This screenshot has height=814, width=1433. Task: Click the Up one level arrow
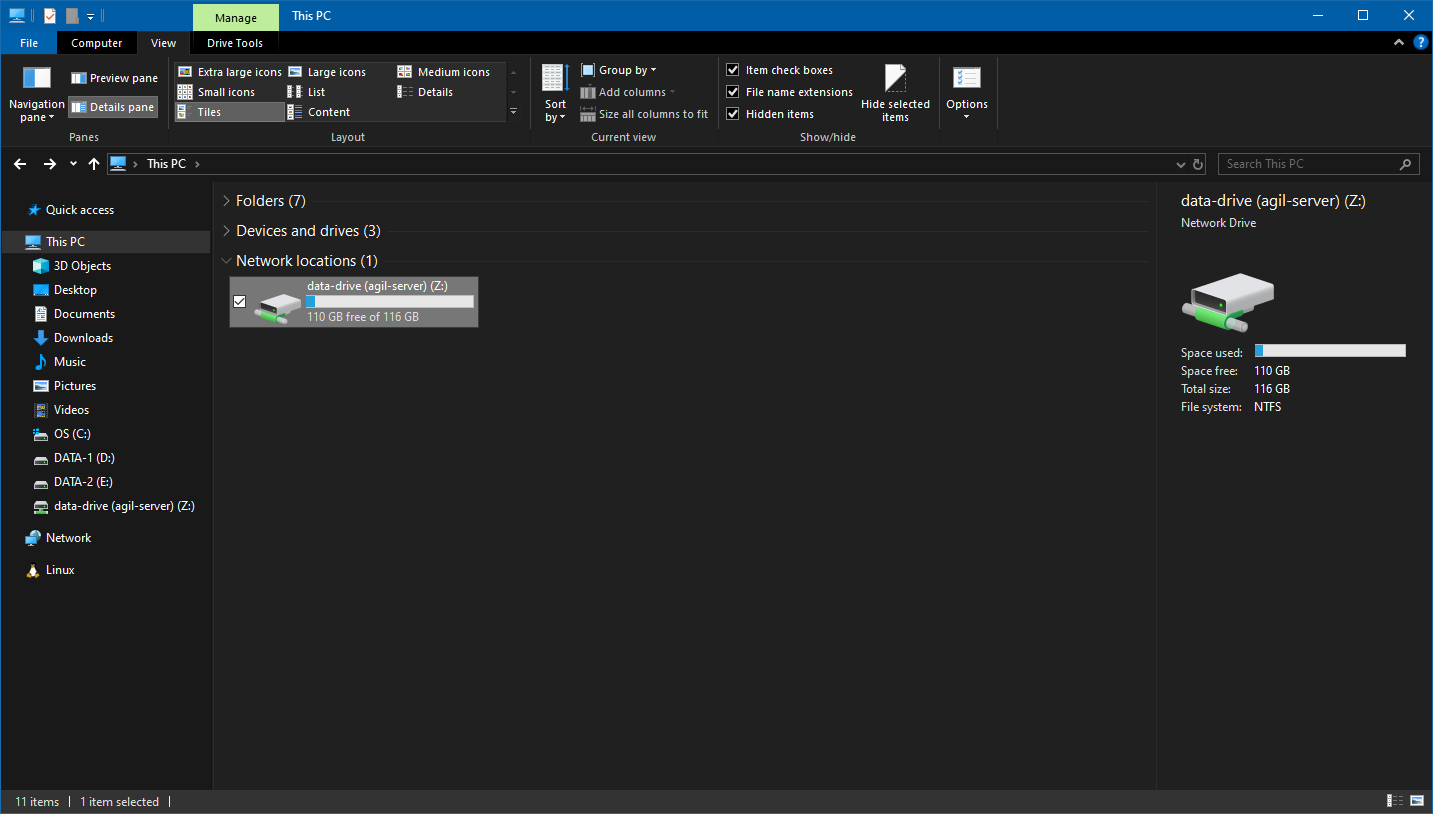(94, 164)
